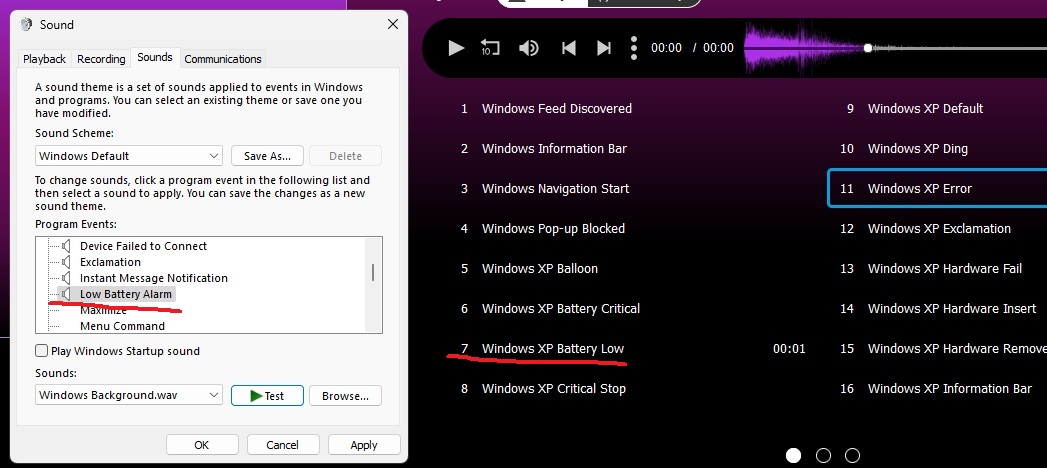The height and width of the screenshot is (468, 1047).
Task: Expand the Sounds file dropdown
Action: (x=129, y=395)
